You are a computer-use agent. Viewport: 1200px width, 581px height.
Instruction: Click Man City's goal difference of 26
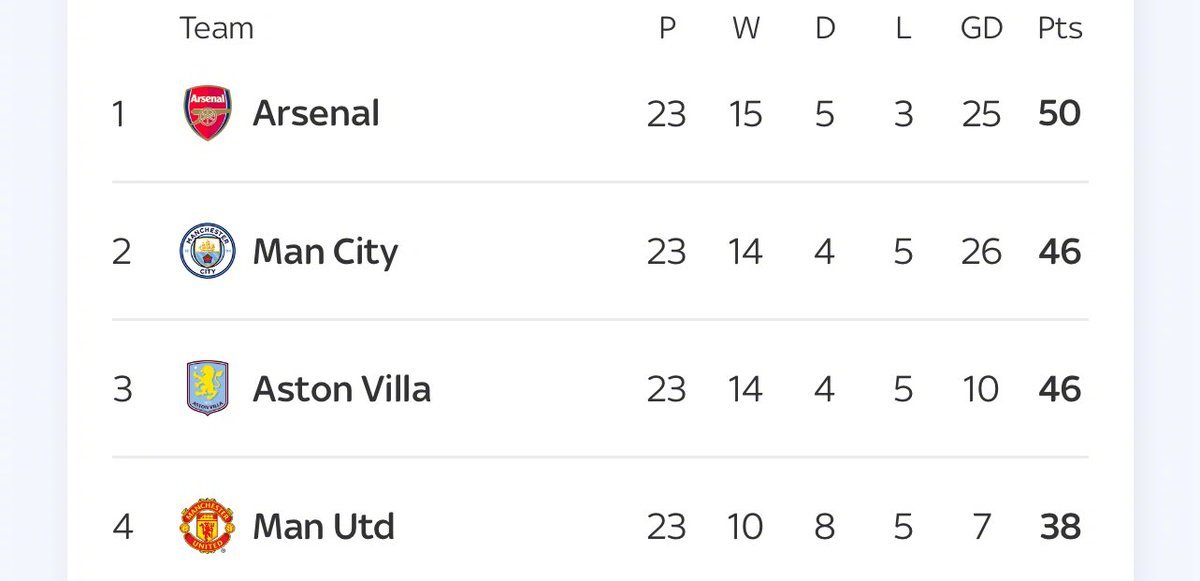click(x=981, y=251)
